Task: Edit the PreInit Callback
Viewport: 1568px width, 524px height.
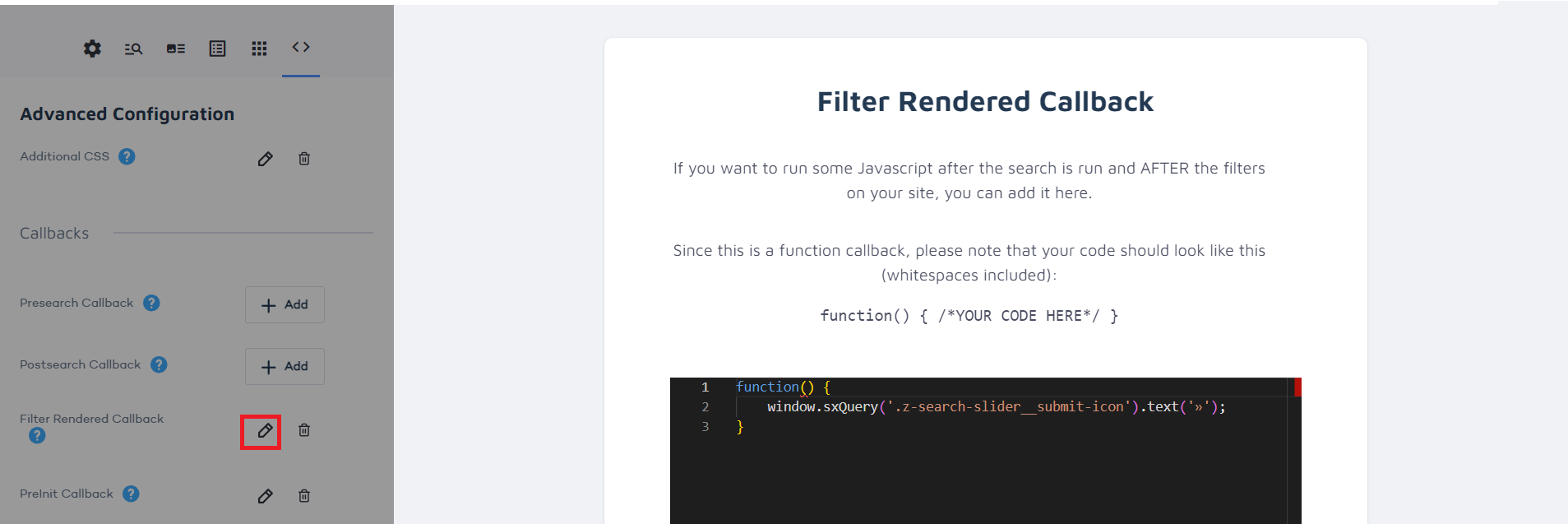Action: pos(265,496)
